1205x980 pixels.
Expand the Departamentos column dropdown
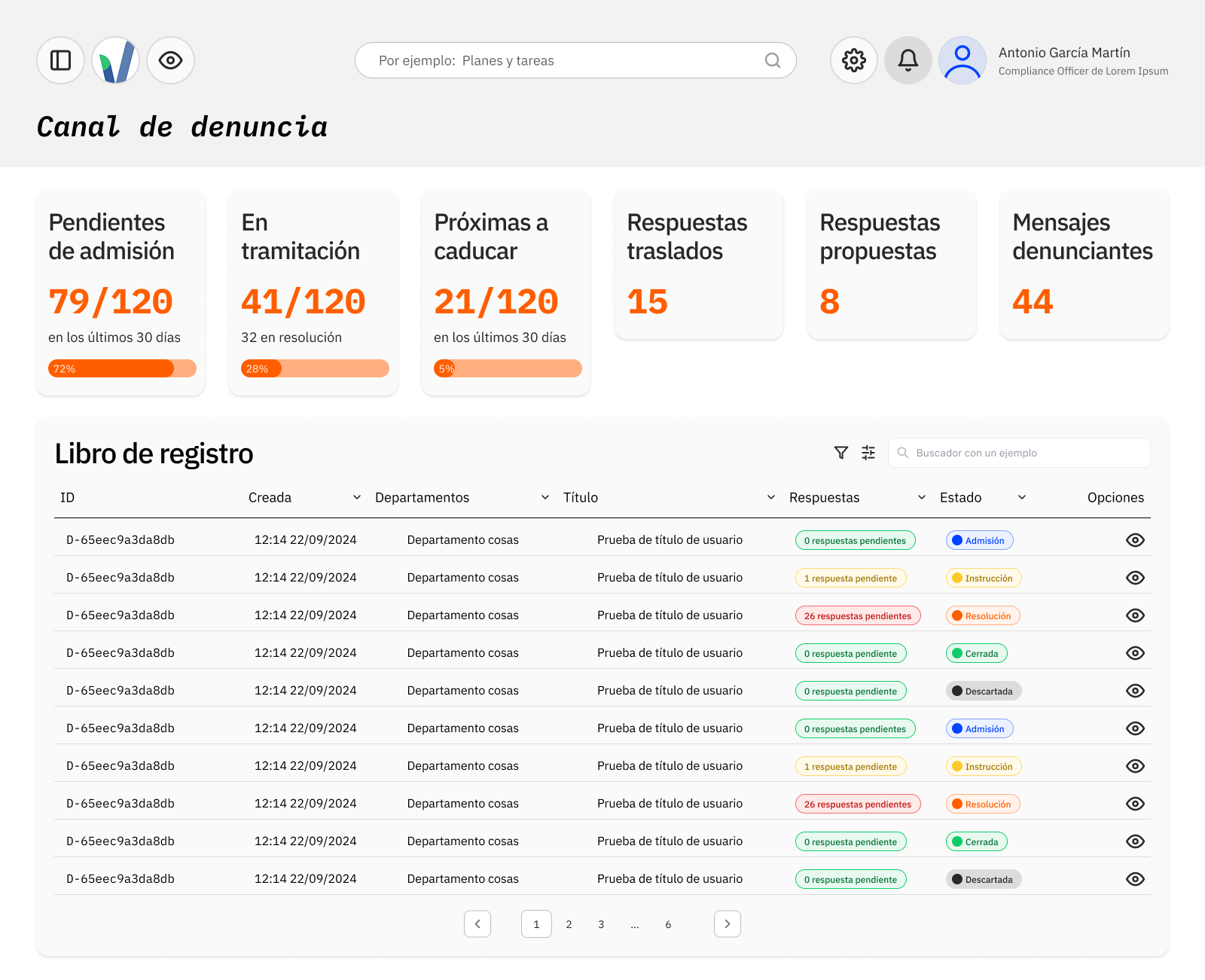tap(545, 498)
